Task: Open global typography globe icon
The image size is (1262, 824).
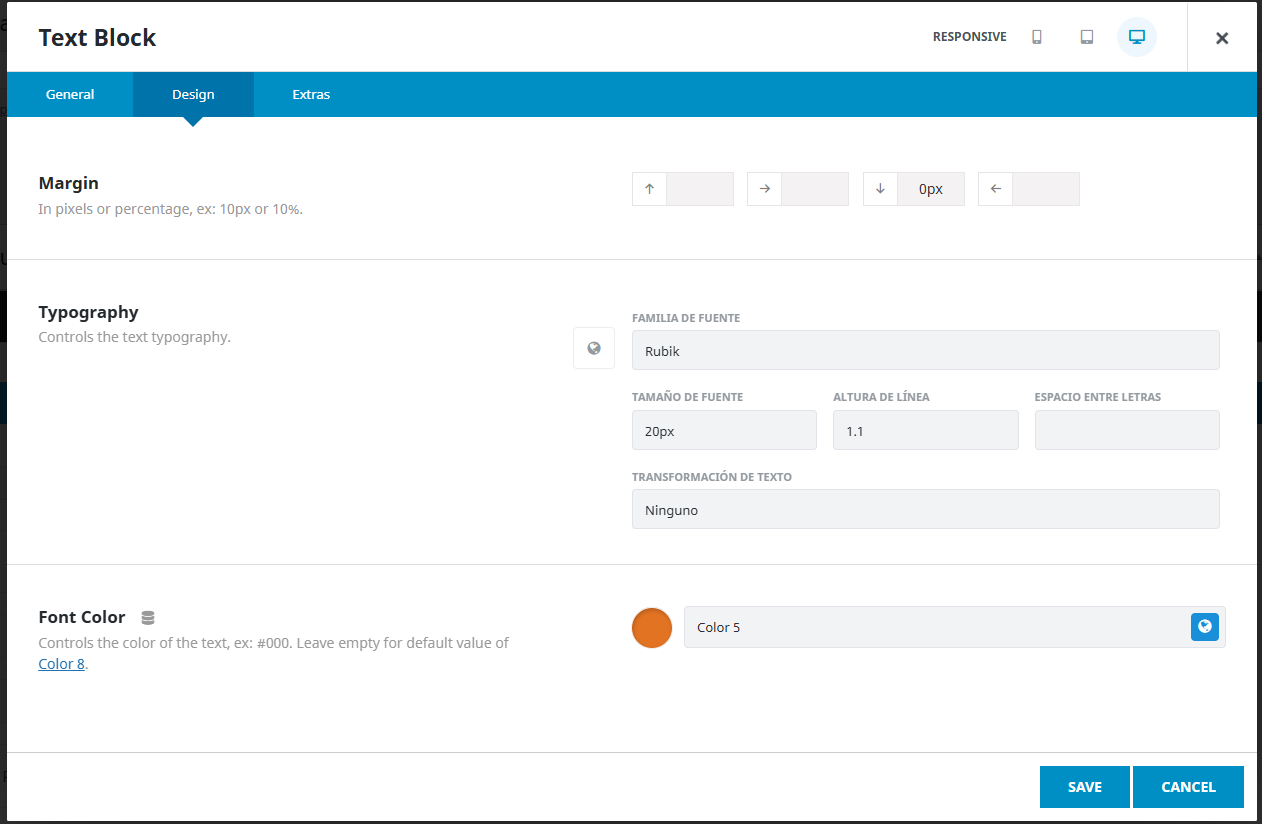Action: (x=594, y=348)
